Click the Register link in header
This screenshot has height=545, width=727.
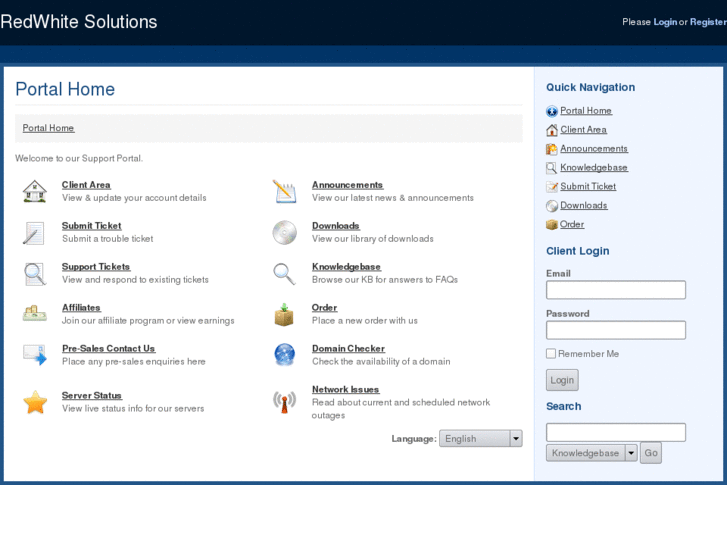708,22
